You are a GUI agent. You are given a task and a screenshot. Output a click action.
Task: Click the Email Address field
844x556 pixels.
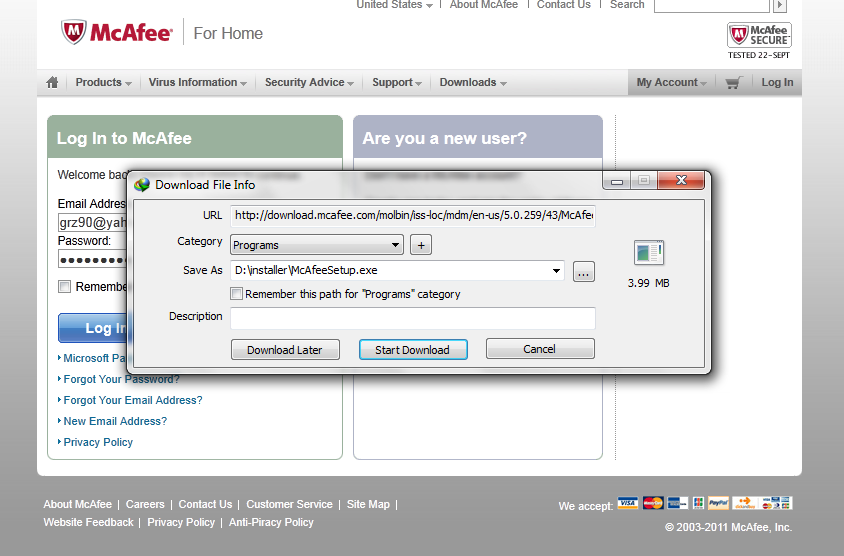coord(92,222)
